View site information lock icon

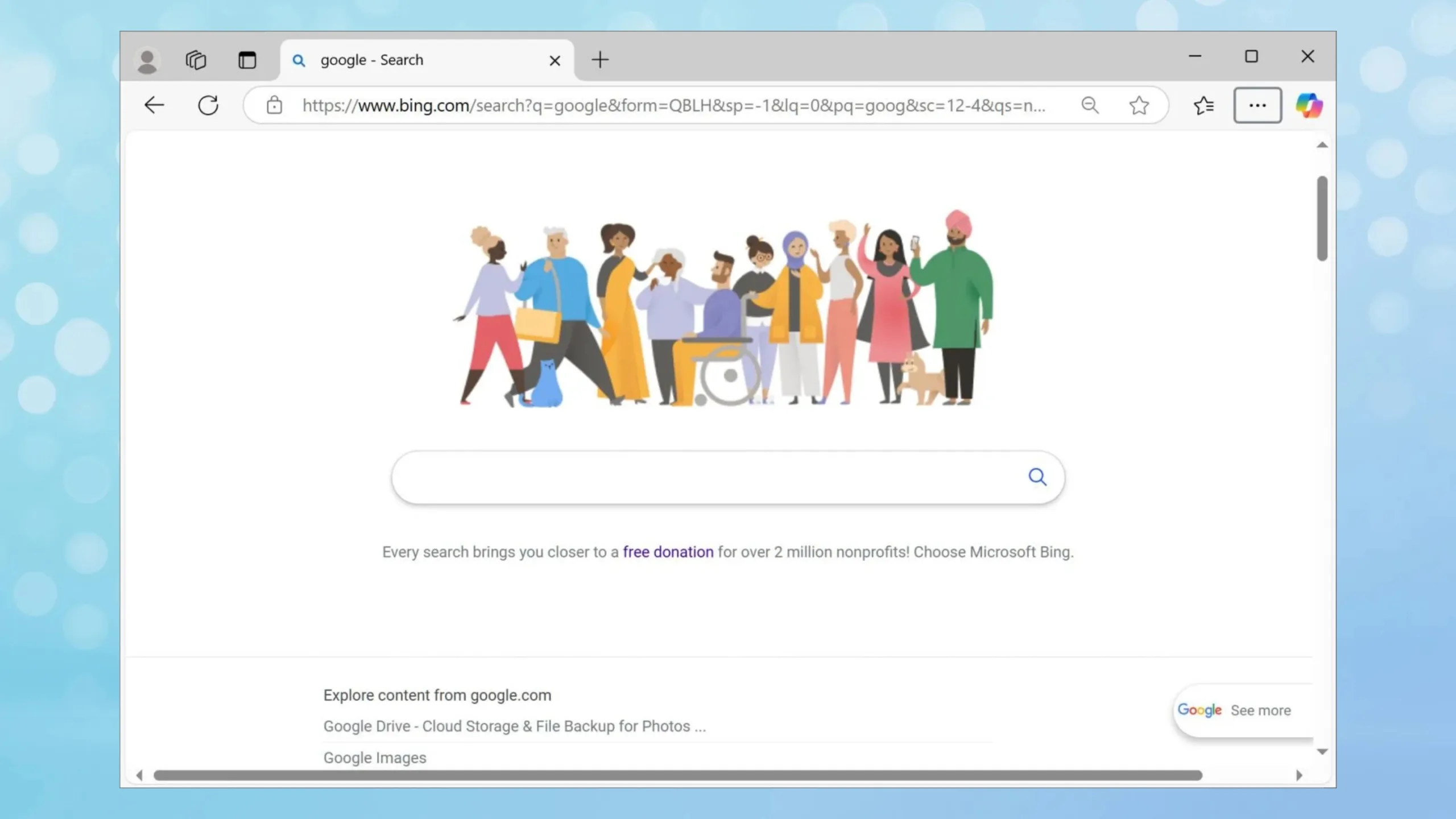click(274, 105)
